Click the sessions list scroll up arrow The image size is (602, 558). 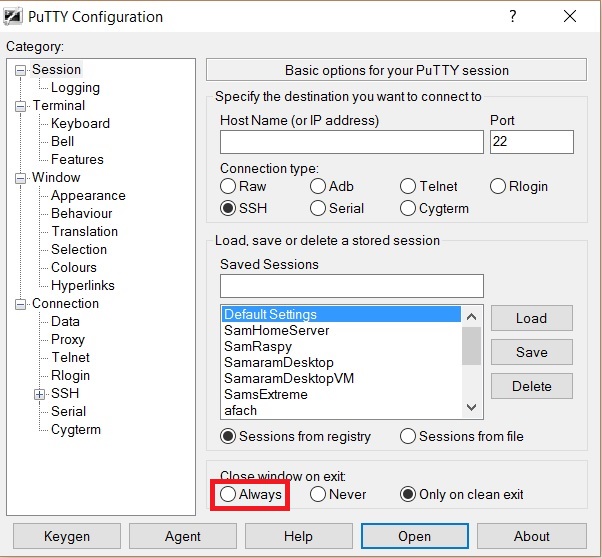point(471,316)
